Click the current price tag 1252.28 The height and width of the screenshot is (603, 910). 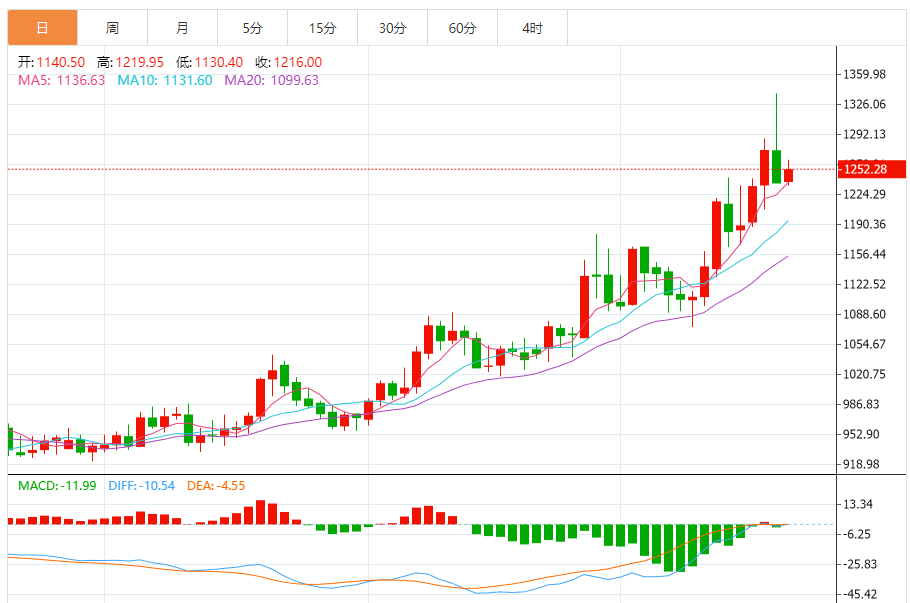871,169
